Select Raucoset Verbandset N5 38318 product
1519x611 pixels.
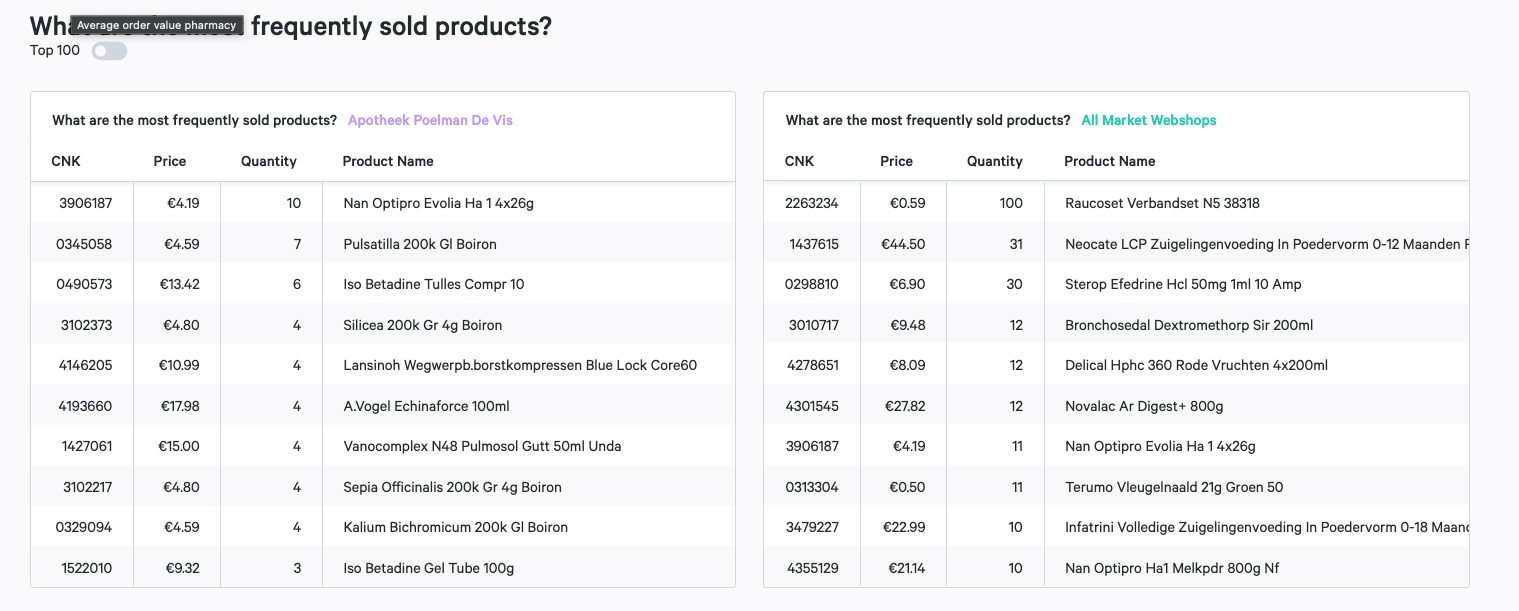pos(1163,203)
